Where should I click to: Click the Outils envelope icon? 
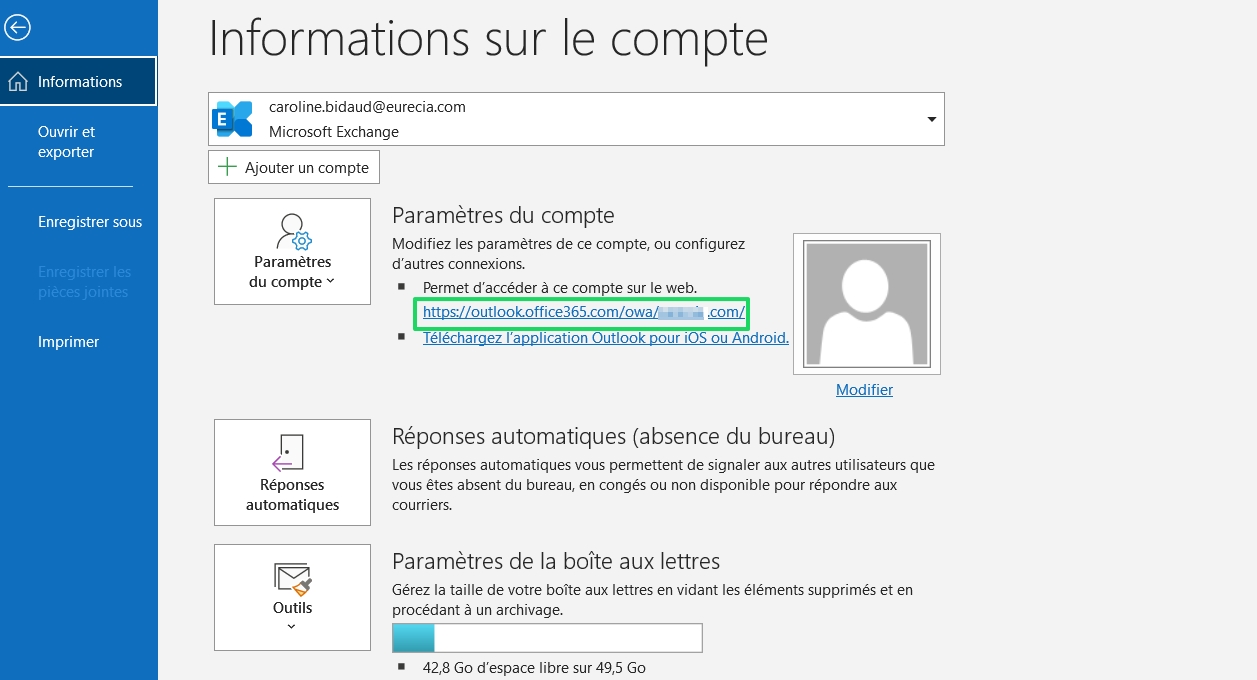[x=293, y=579]
